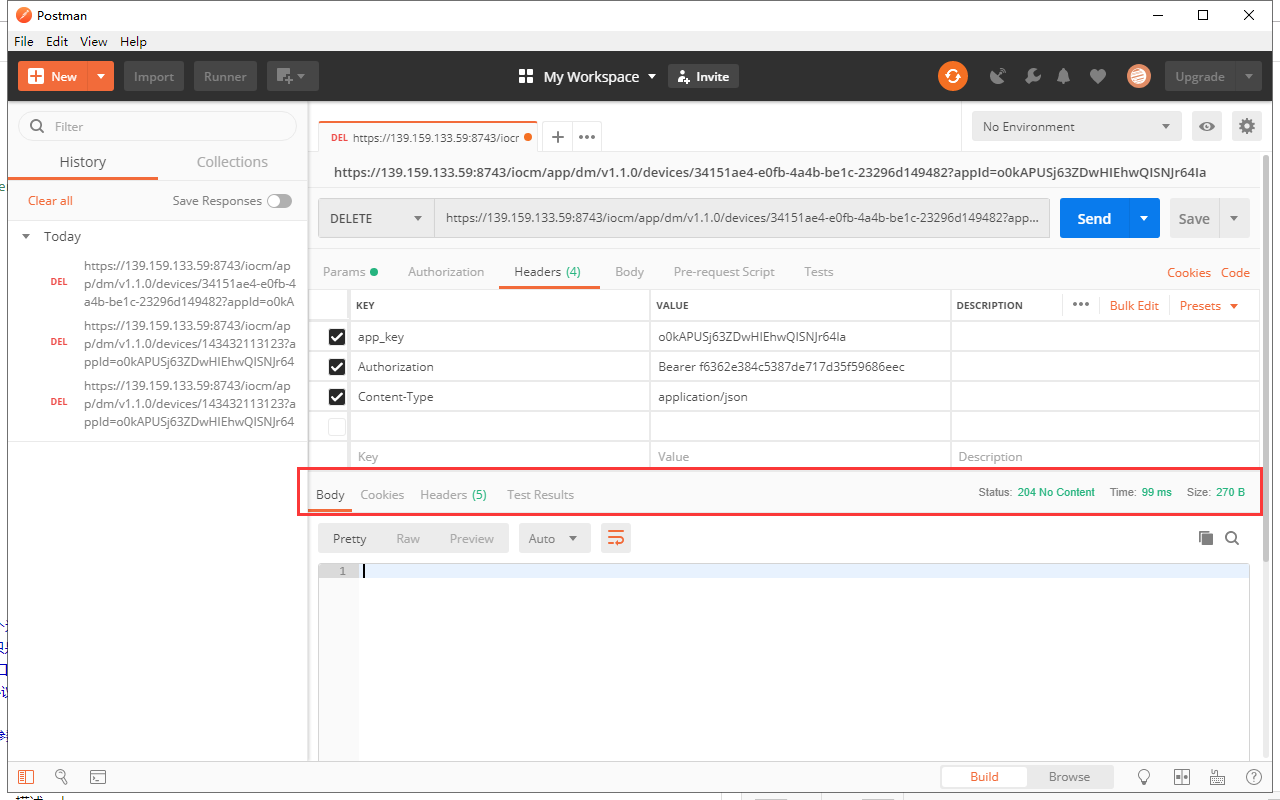Uncheck the Authorization header checkbox

click(337, 367)
